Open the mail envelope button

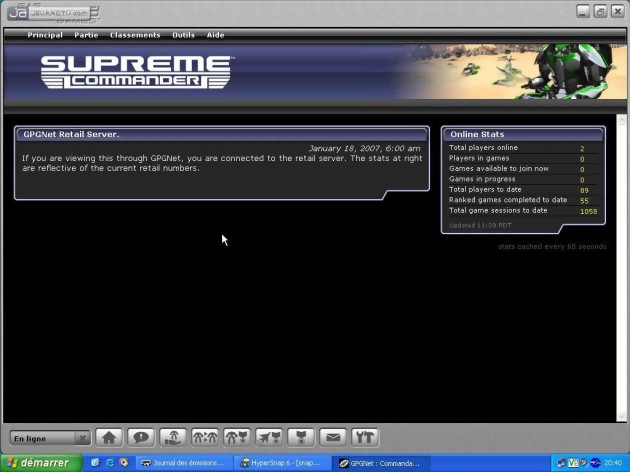click(x=333, y=437)
